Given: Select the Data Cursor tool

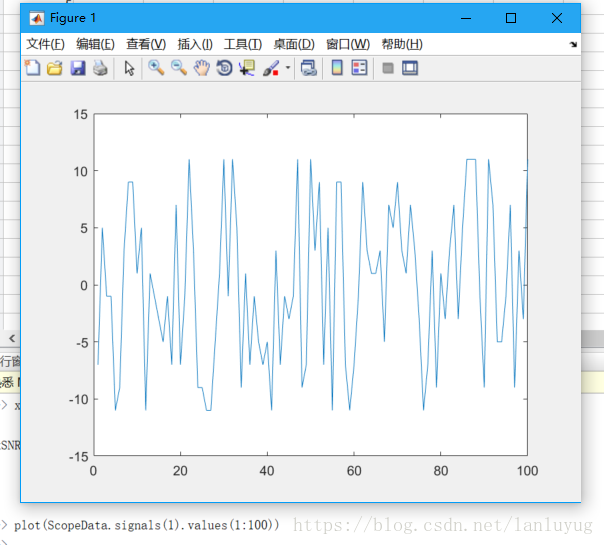Looking at the screenshot, I should 247,68.
